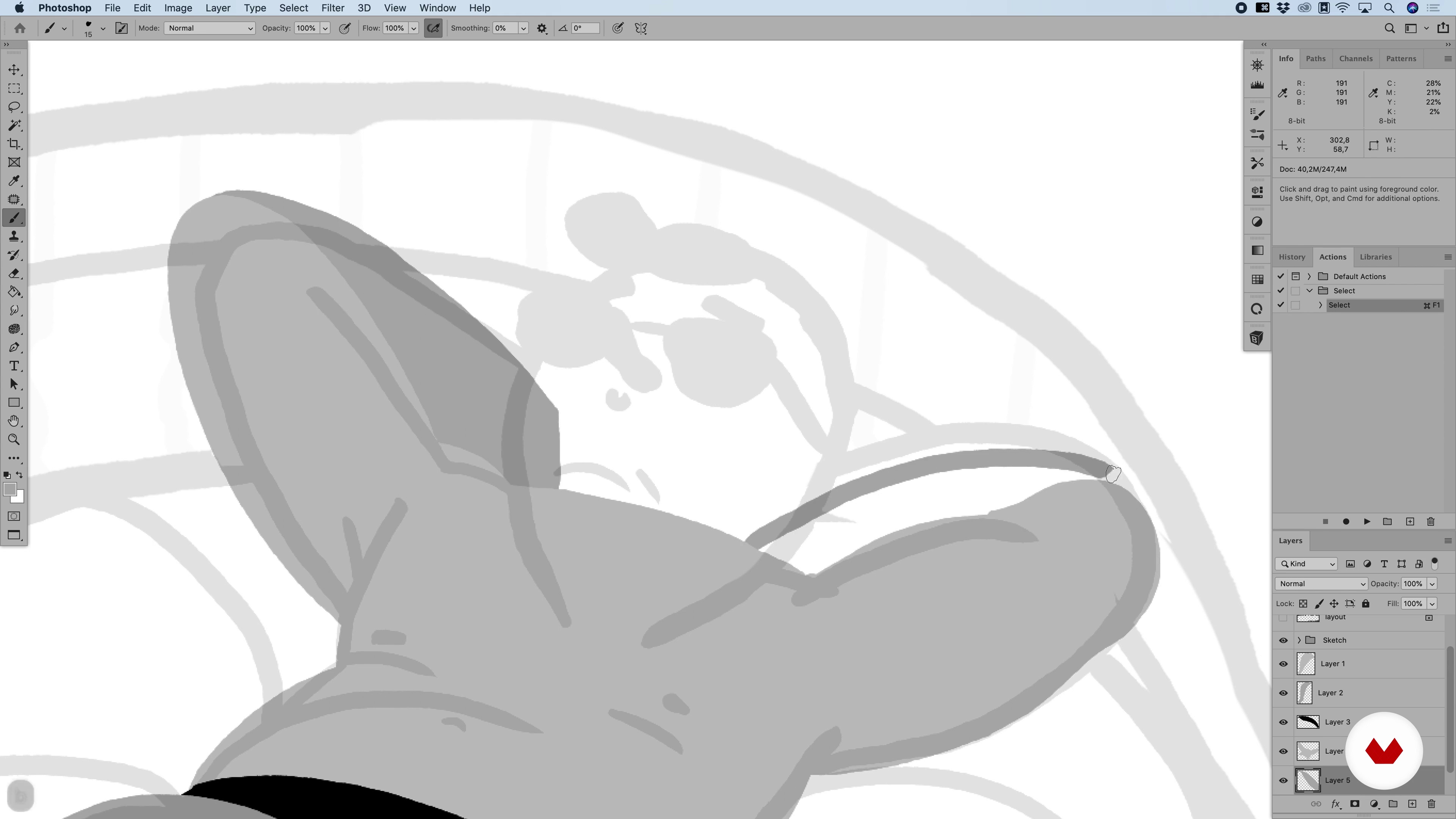Switch to the History tab
This screenshot has width=1456, height=819.
point(1292,257)
